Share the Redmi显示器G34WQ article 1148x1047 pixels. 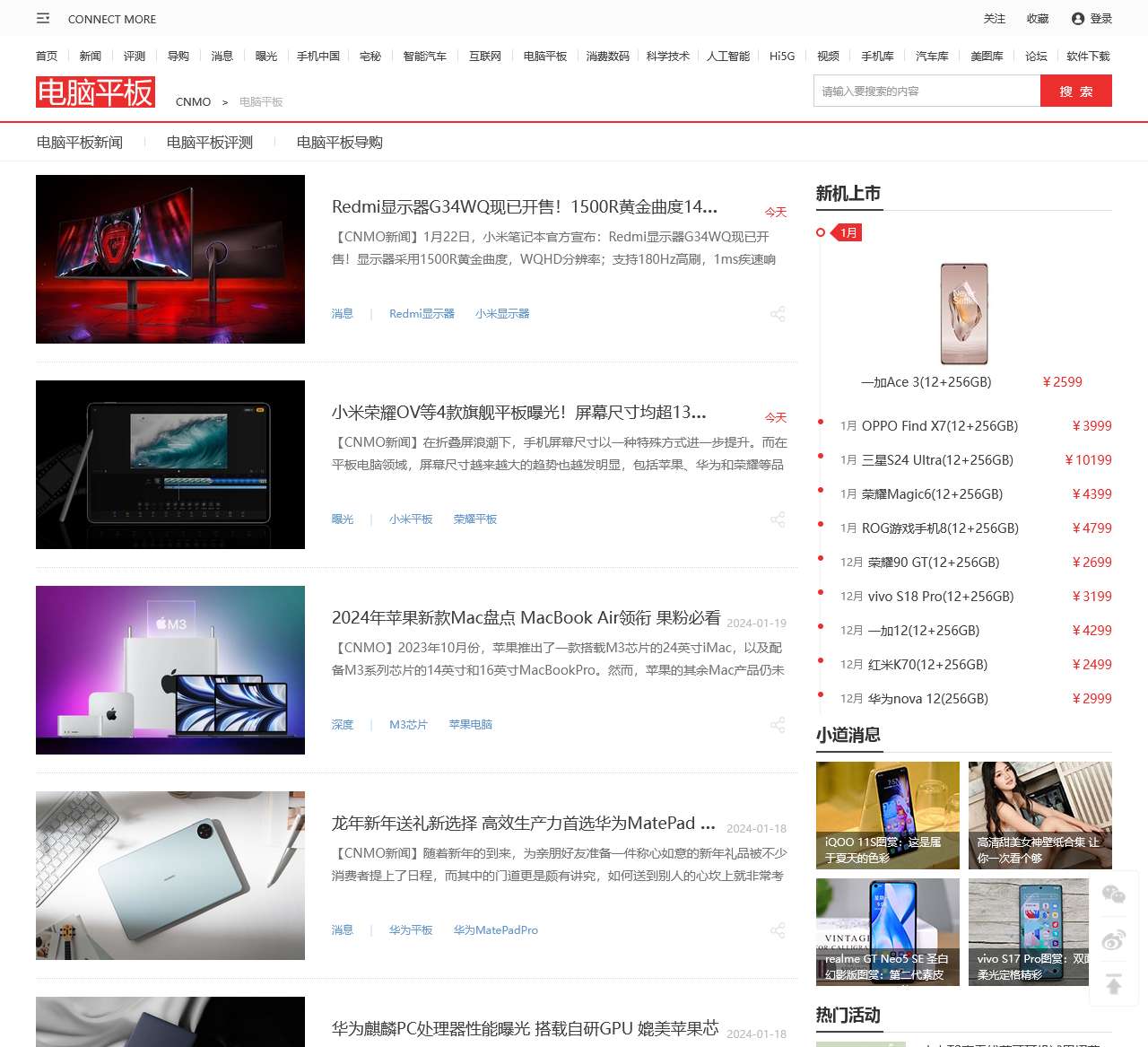[x=778, y=313]
